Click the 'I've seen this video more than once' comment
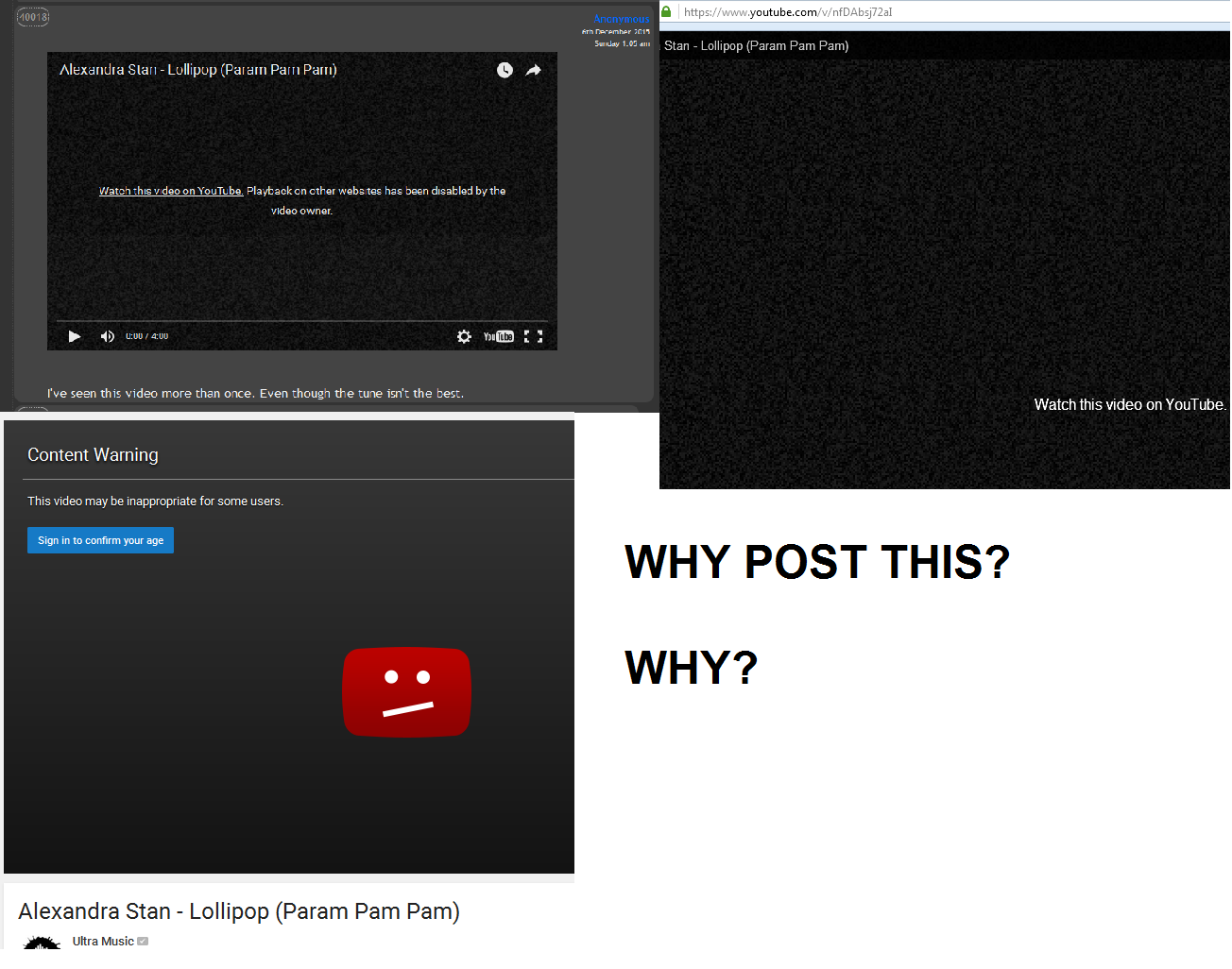This screenshot has height=969, width=1232. (255, 394)
